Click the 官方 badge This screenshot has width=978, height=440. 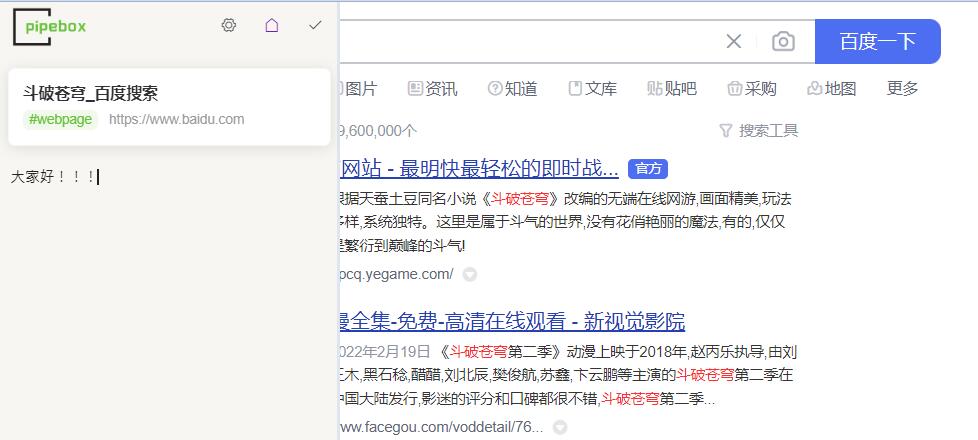click(x=648, y=169)
